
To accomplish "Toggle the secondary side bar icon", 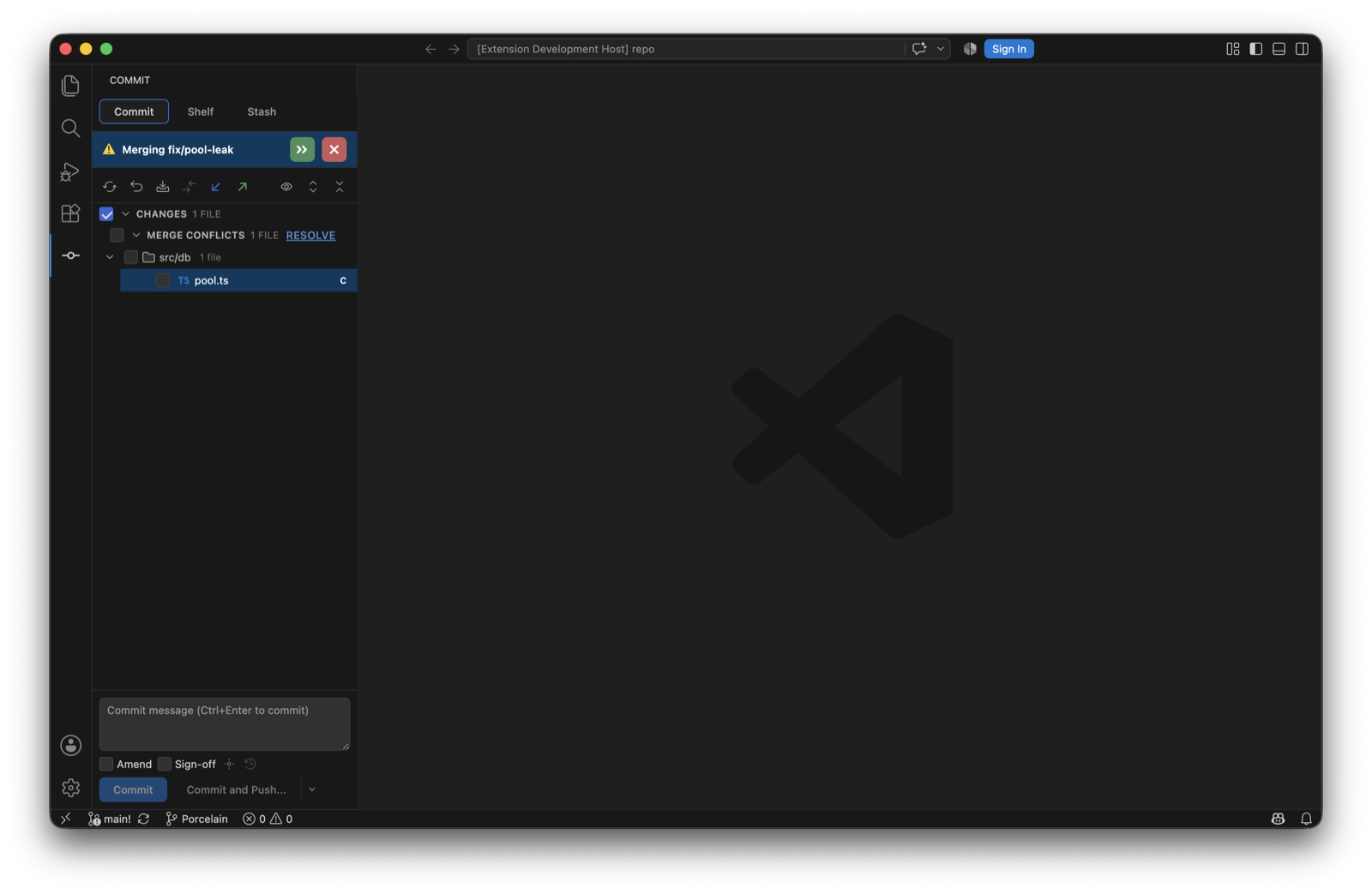I will pos(1302,49).
